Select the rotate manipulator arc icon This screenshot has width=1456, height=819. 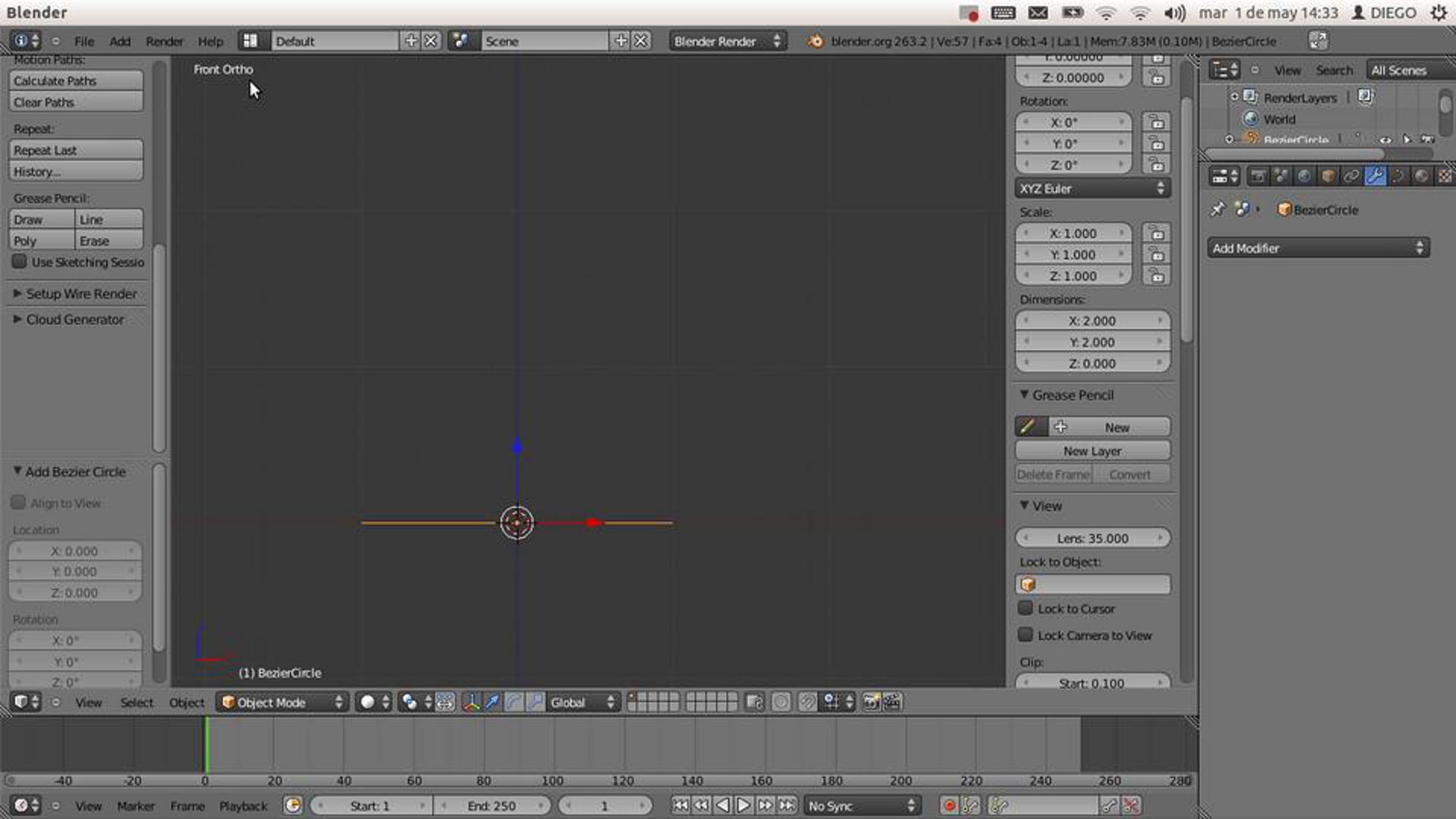click(x=514, y=703)
